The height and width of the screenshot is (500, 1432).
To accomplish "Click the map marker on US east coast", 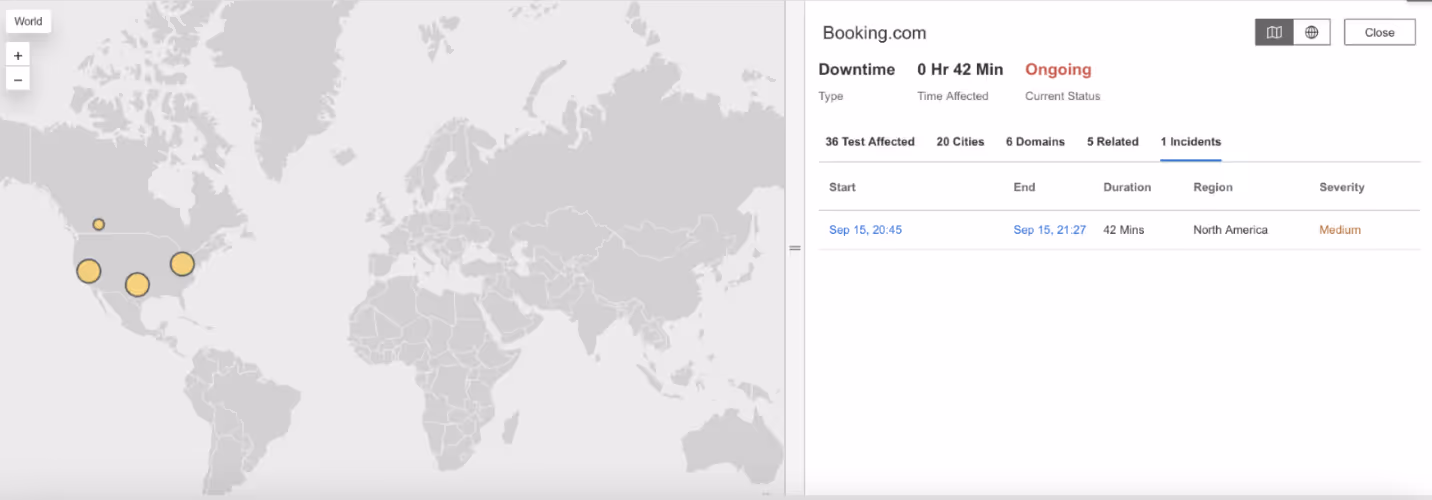I will (182, 264).
